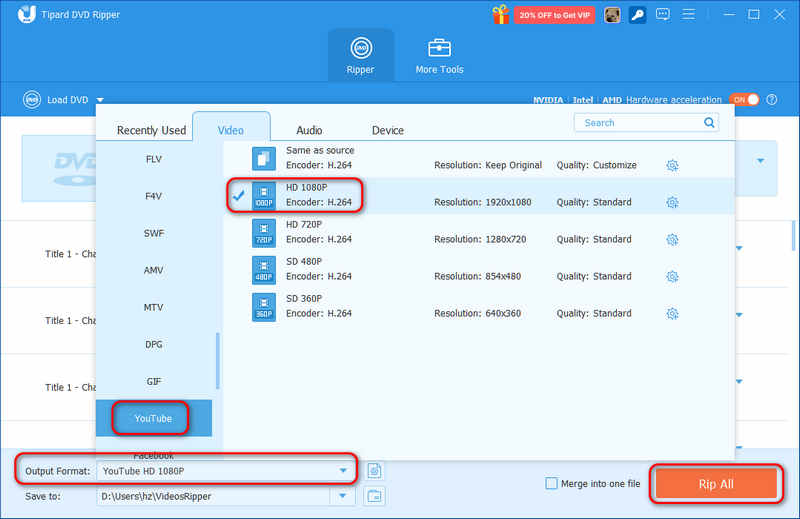Open the user avatar account icon
This screenshot has height=519, width=800.
pos(612,15)
